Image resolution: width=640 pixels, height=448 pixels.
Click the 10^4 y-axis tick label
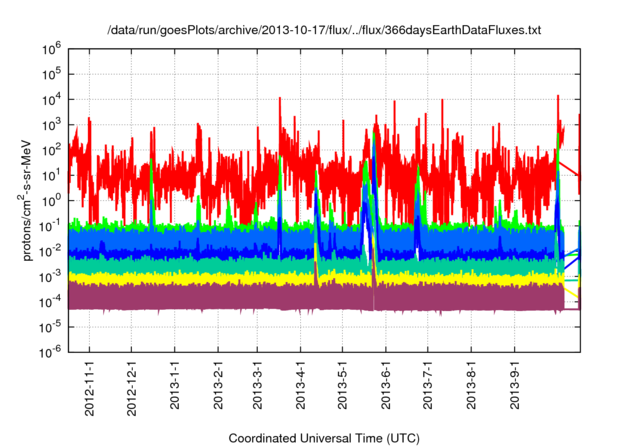click(51, 100)
